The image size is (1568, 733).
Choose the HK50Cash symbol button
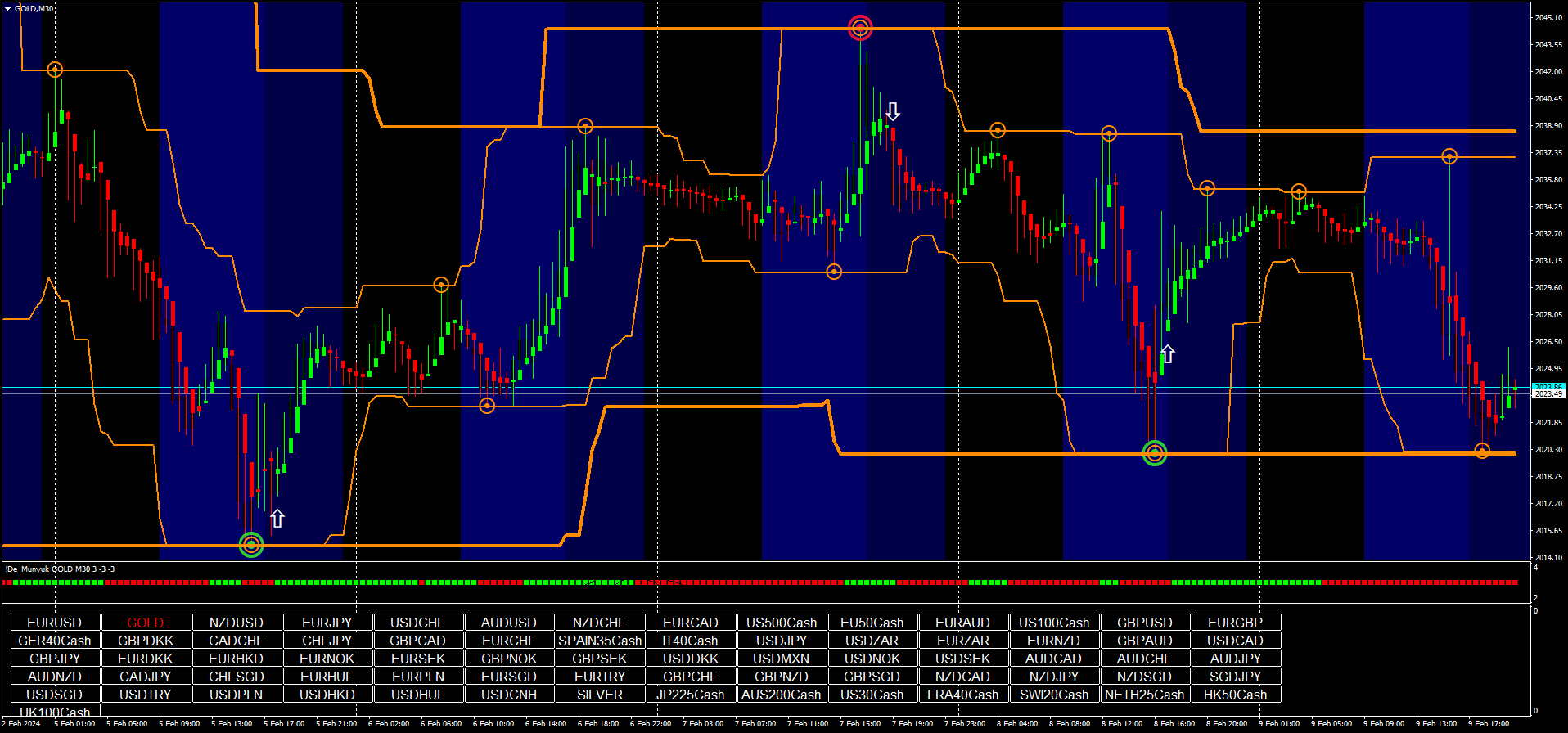click(x=1236, y=695)
